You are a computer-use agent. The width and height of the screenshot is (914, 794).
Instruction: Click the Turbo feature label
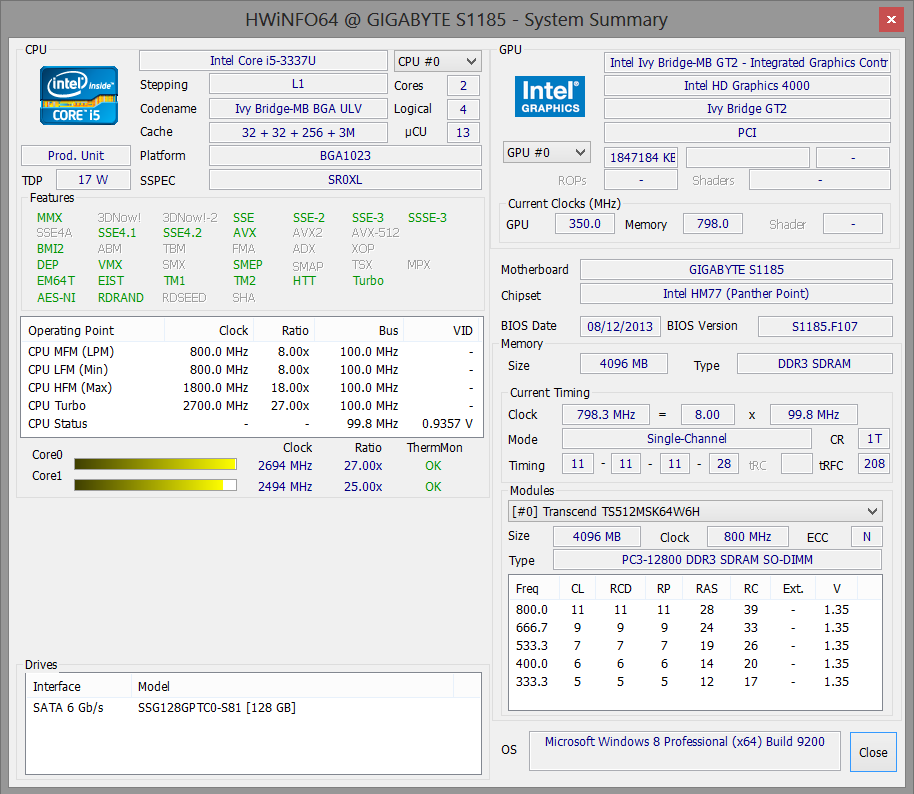coord(368,280)
